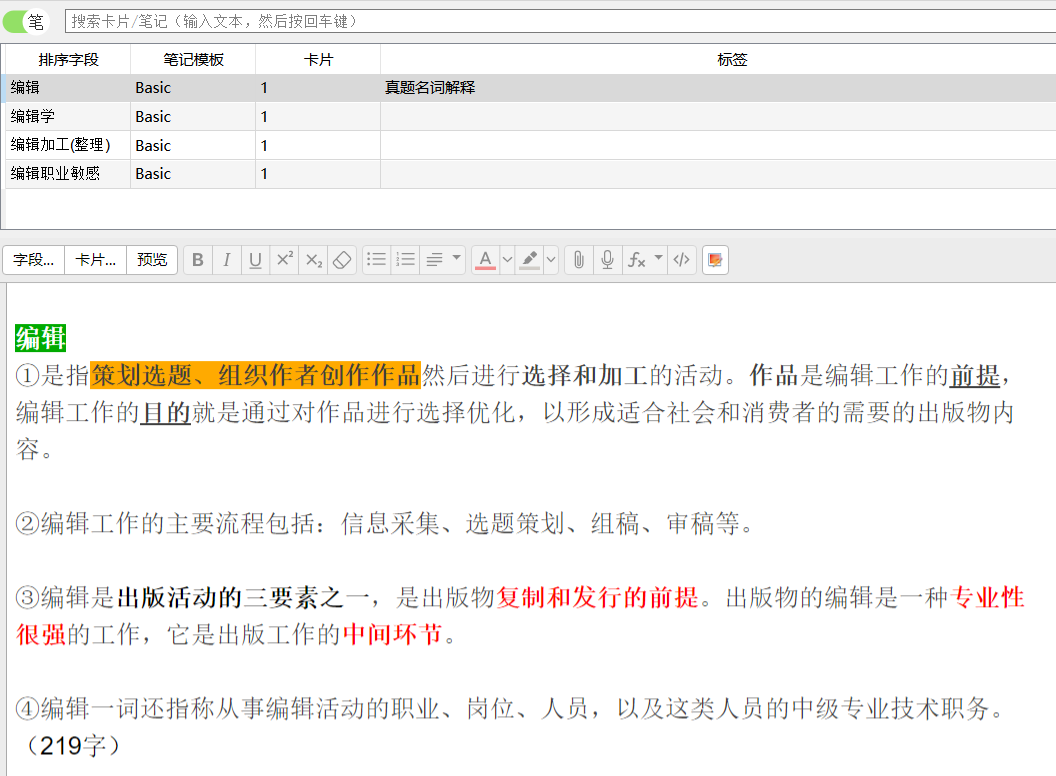Click the search cards/notes input field
The image size is (1056, 776).
(x=560, y=22)
